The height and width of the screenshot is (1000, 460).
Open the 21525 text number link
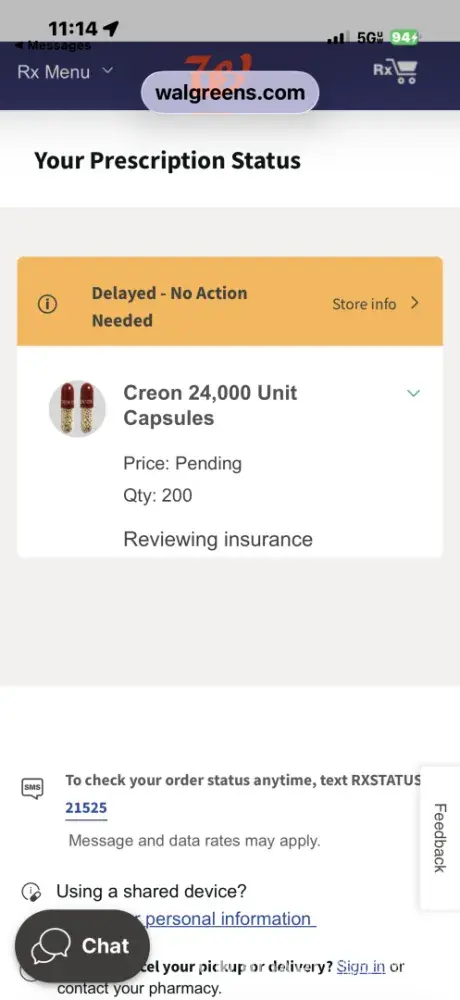[x=86, y=808]
